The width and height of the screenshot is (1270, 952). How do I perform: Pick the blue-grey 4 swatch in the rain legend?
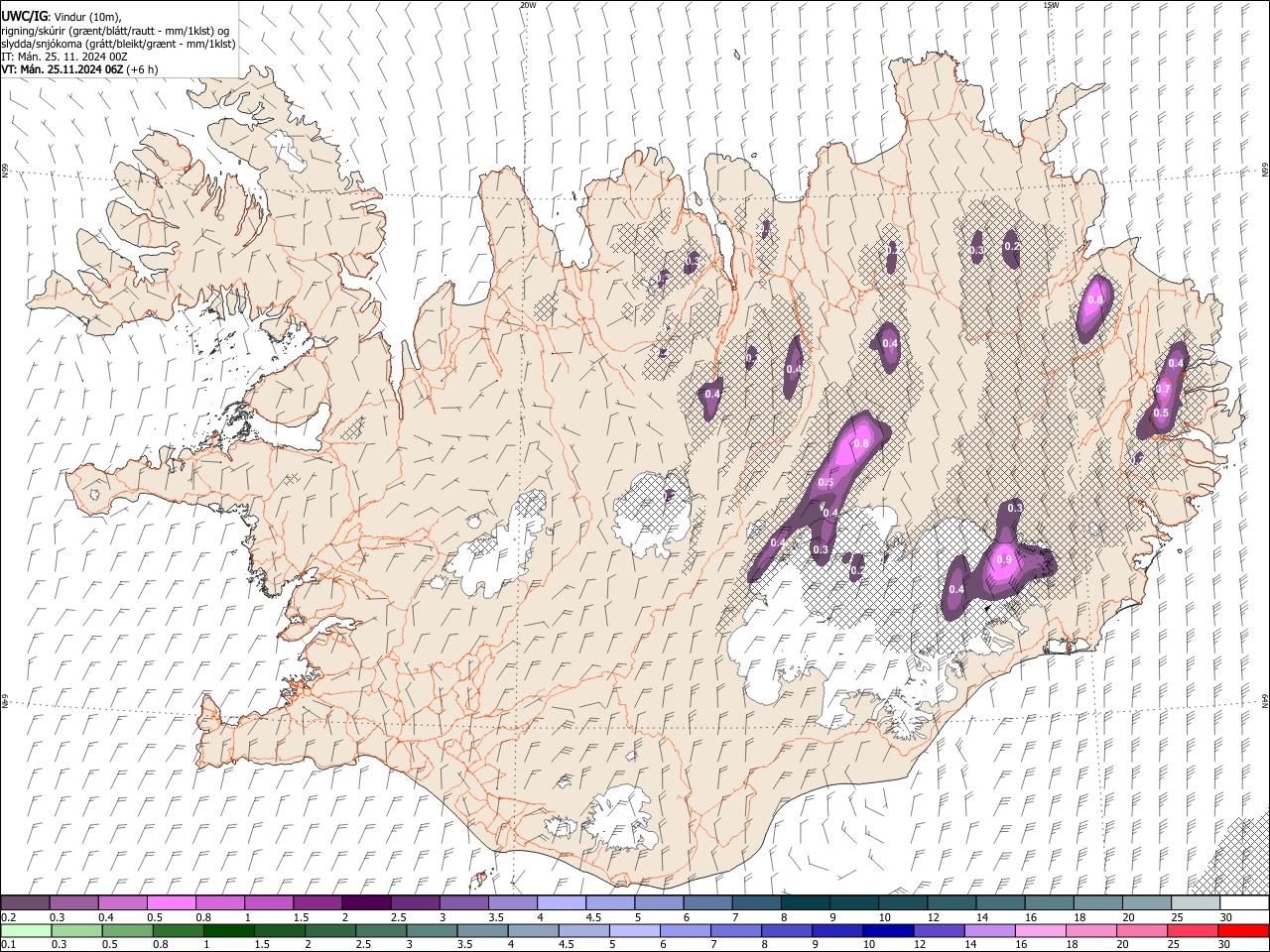tap(533, 930)
